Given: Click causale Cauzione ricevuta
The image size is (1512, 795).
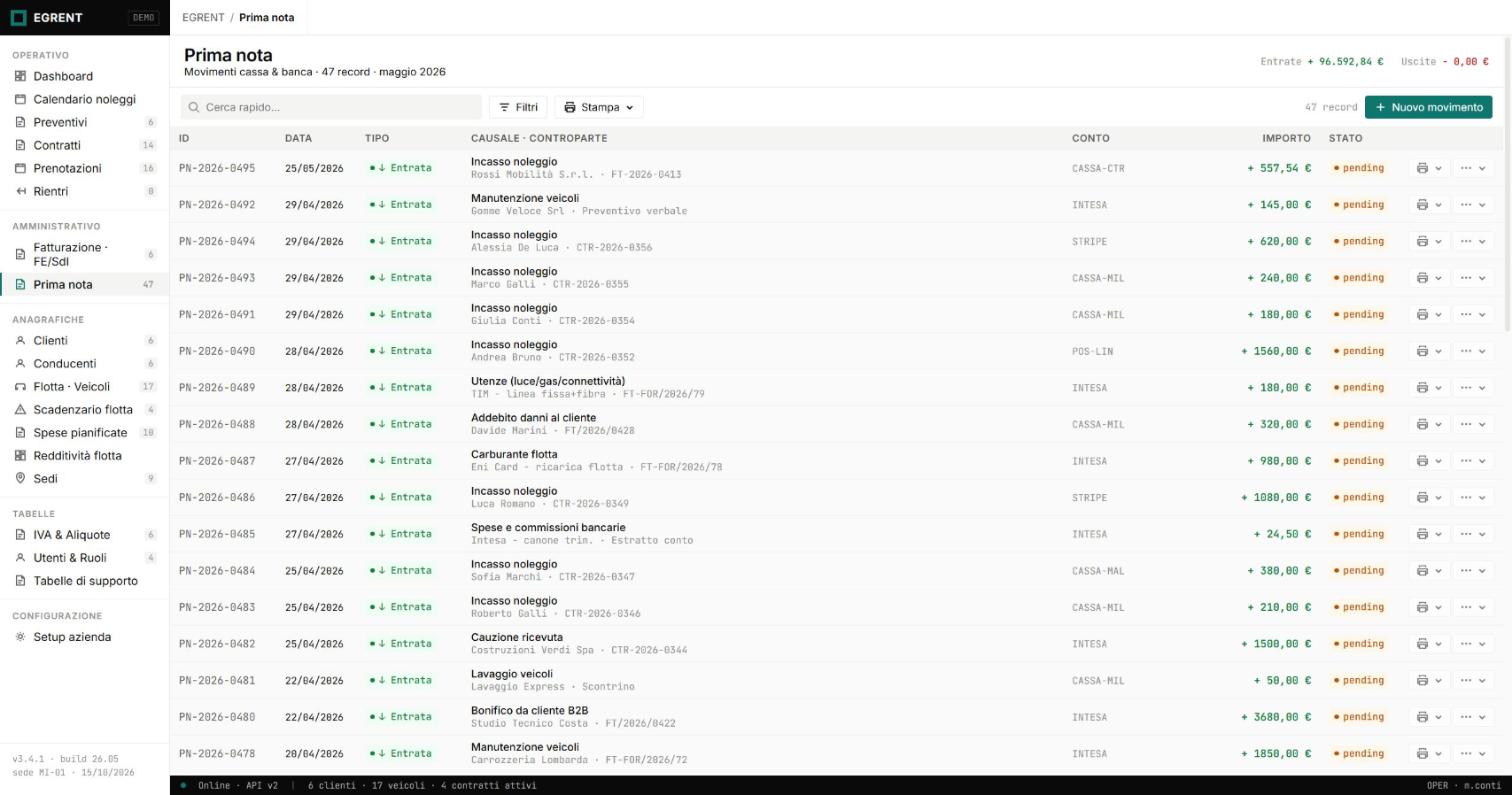Looking at the screenshot, I should pos(517,637).
